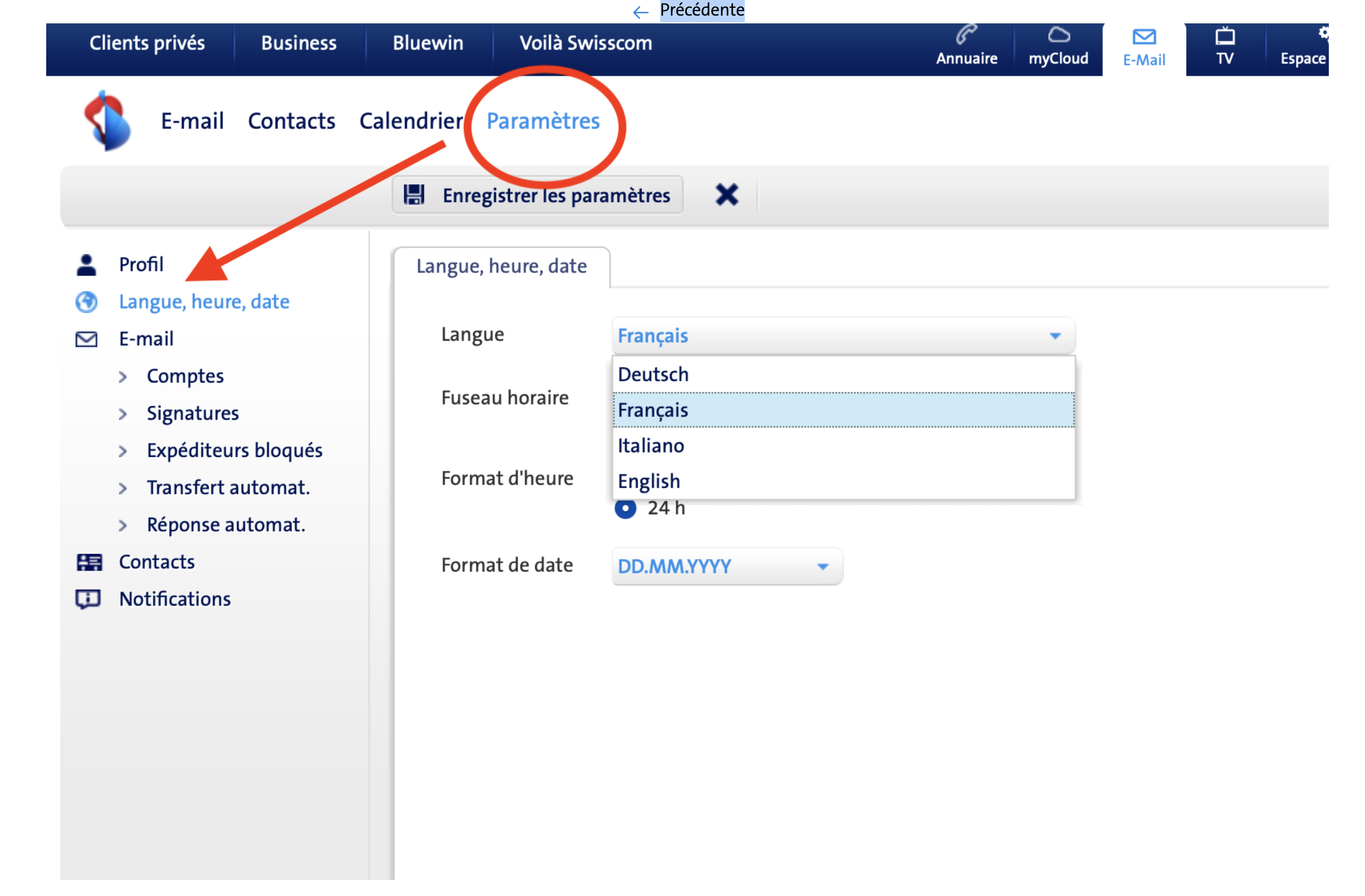Click the TV icon in top bar
Image resolution: width=1365 pixels, height=896 pixels.
(1225, 37)
